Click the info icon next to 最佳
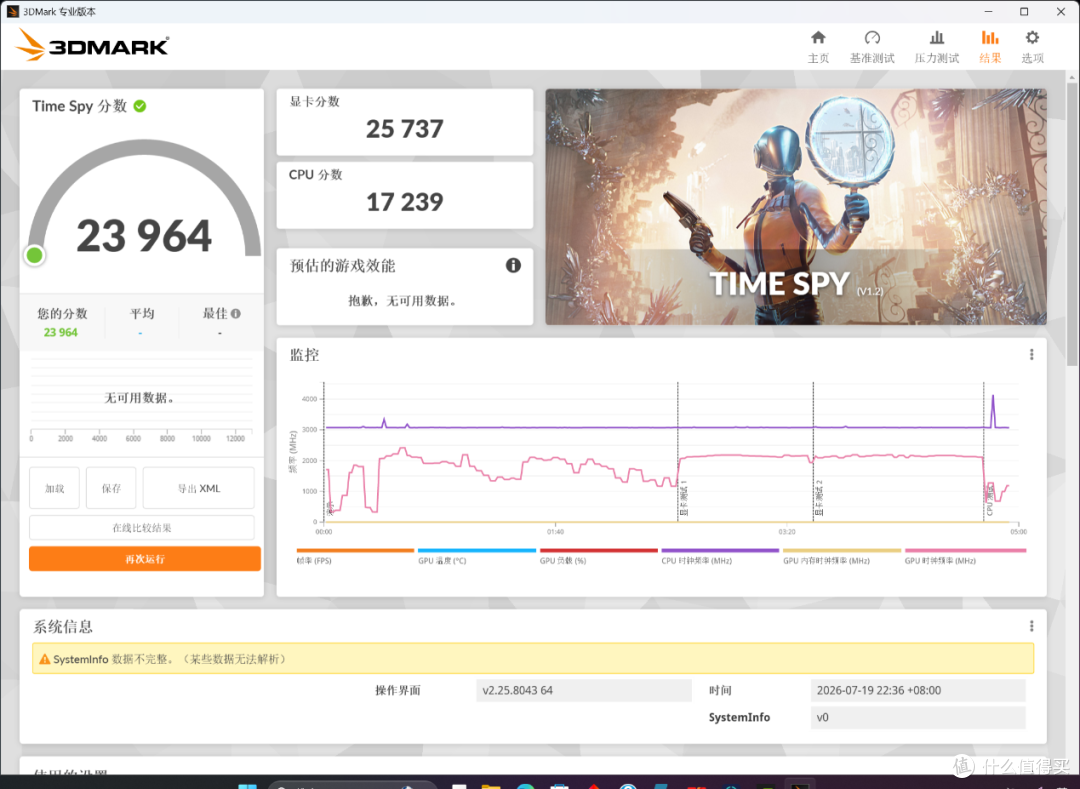This screenshot has height=789, width=1080. click(236, 313)
